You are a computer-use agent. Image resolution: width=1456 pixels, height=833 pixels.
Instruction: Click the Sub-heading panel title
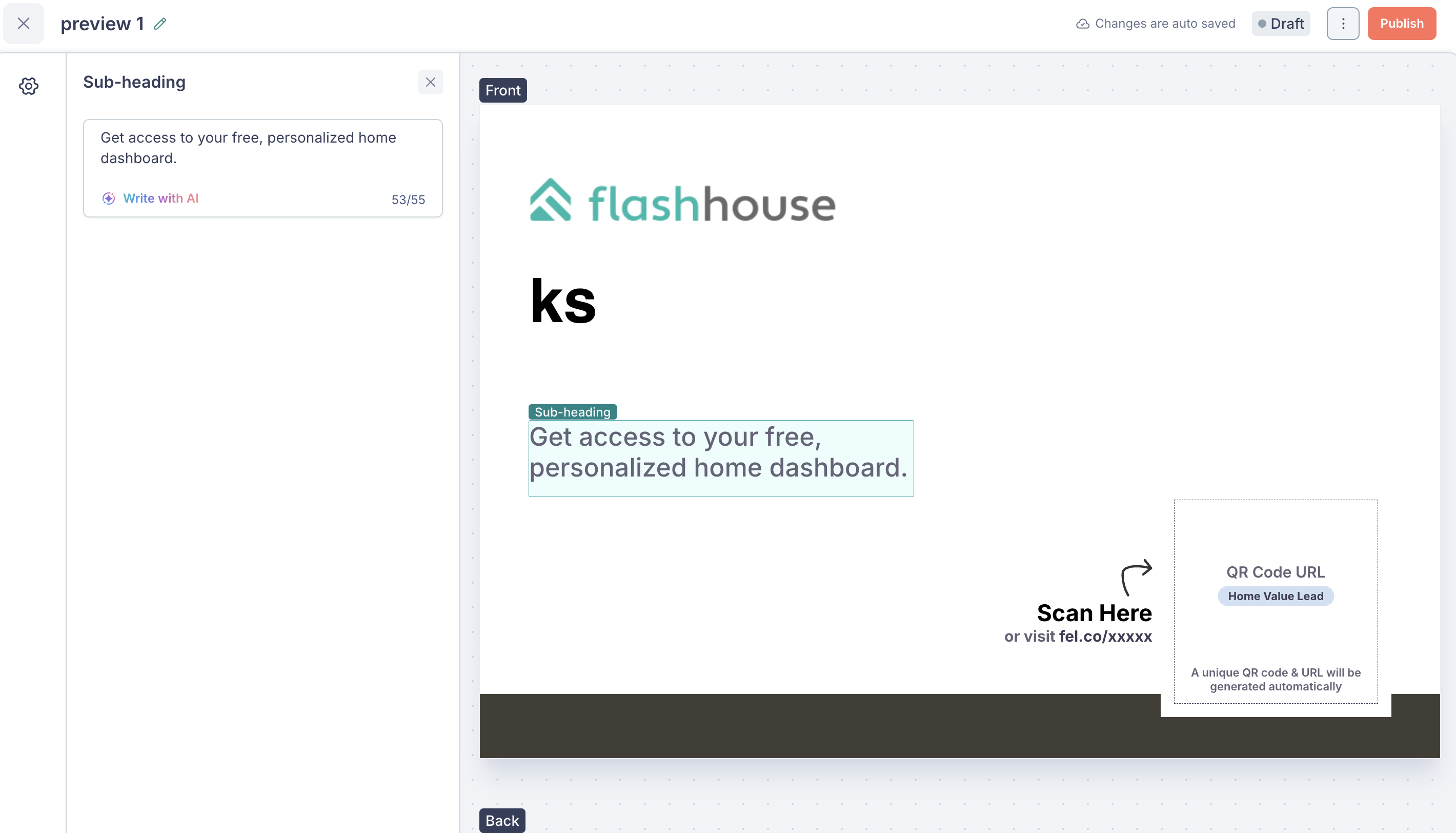[134, 83]
